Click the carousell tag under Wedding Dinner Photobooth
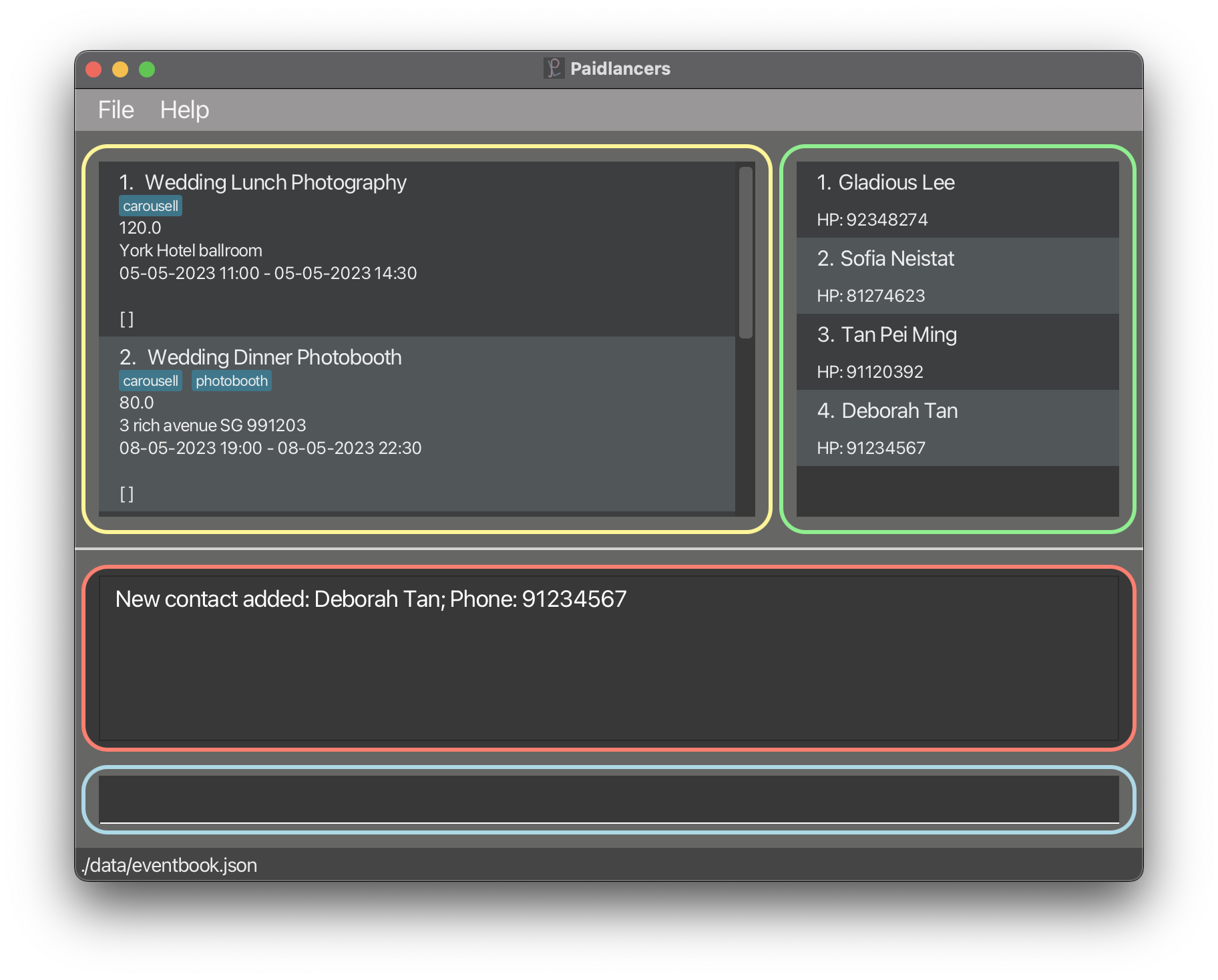Screen dimensions: 1218x980 (x=150, y=381)
